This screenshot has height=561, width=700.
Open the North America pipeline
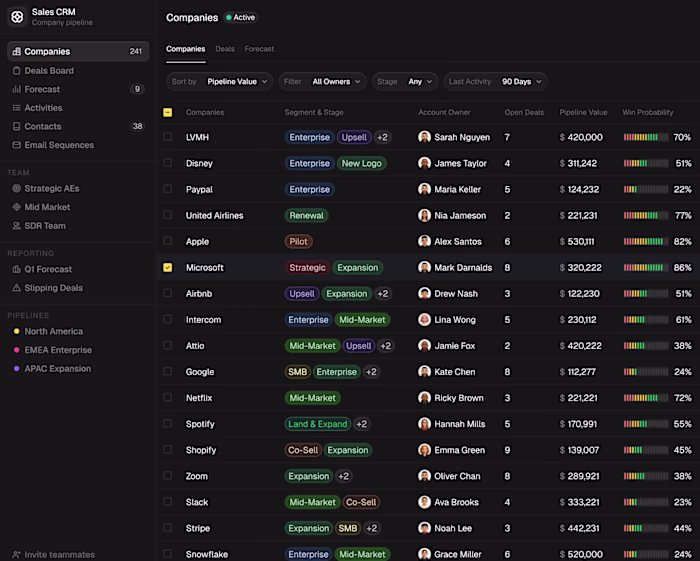[78, 331]
